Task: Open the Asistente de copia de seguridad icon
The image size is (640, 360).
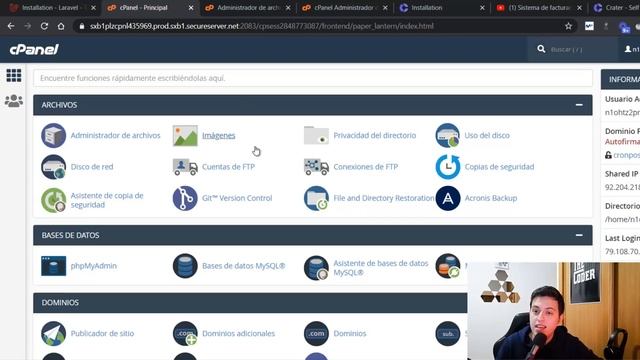Action: click(x=53, y=200)
